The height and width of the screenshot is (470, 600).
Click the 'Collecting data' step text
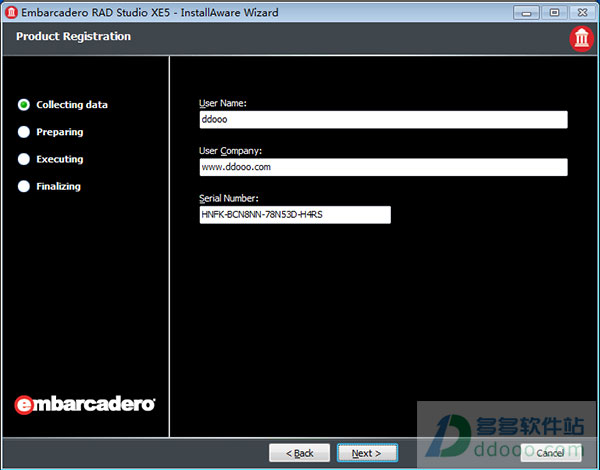(72, 105)
